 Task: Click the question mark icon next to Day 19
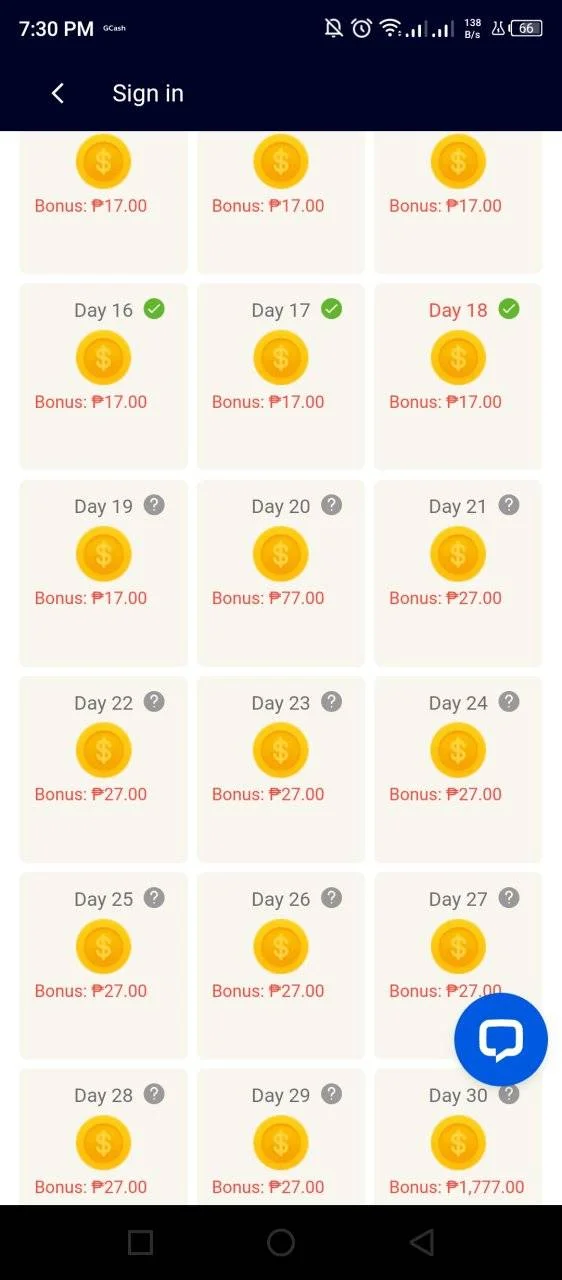tap(153, 505)
